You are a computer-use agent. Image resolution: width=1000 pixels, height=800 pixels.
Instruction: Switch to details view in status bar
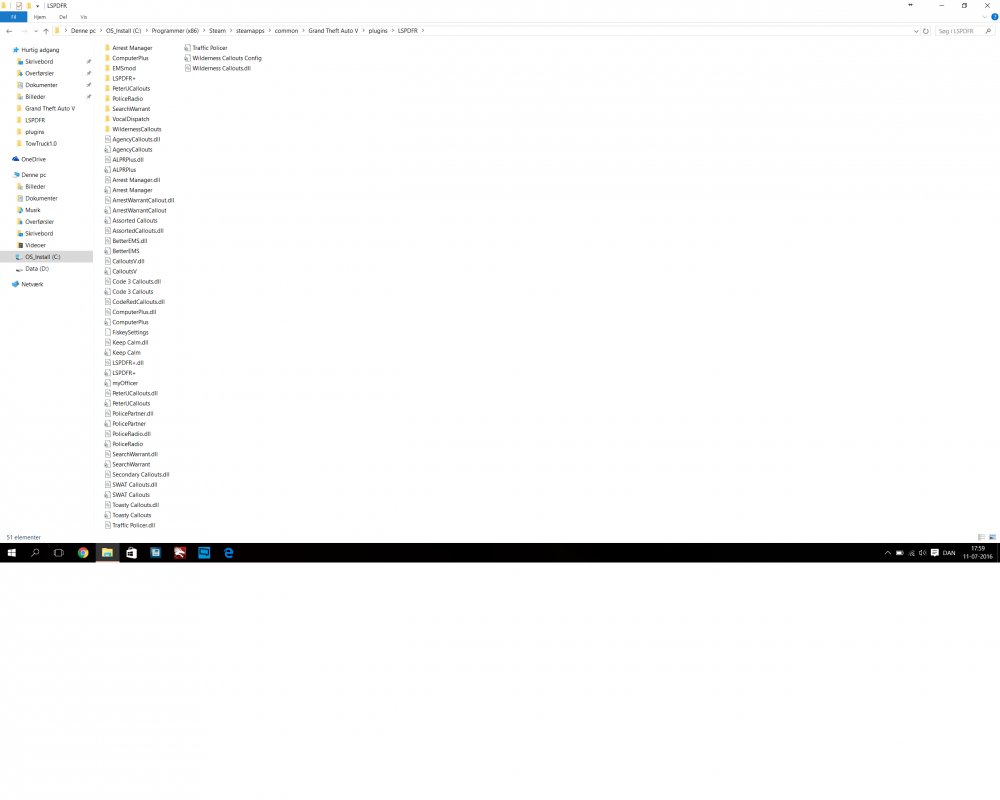pyautogui.click(x=982, y=537)
